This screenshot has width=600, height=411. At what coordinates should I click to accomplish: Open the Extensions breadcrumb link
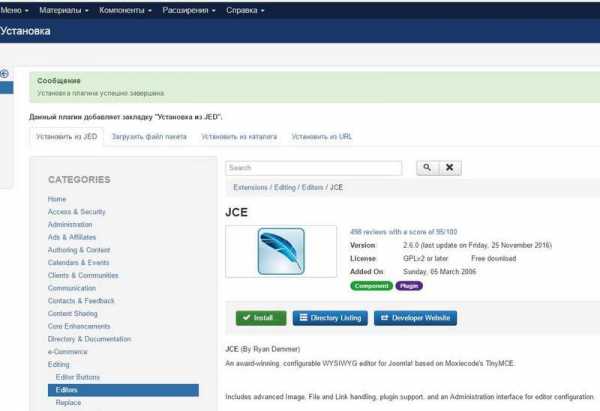pyautogui.click(x=250, y=188)
